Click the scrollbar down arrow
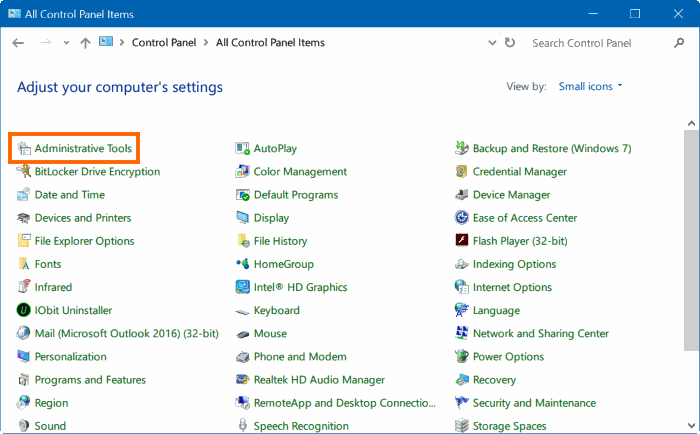Viewport: 700px width, 434px height. pos(692,426)
